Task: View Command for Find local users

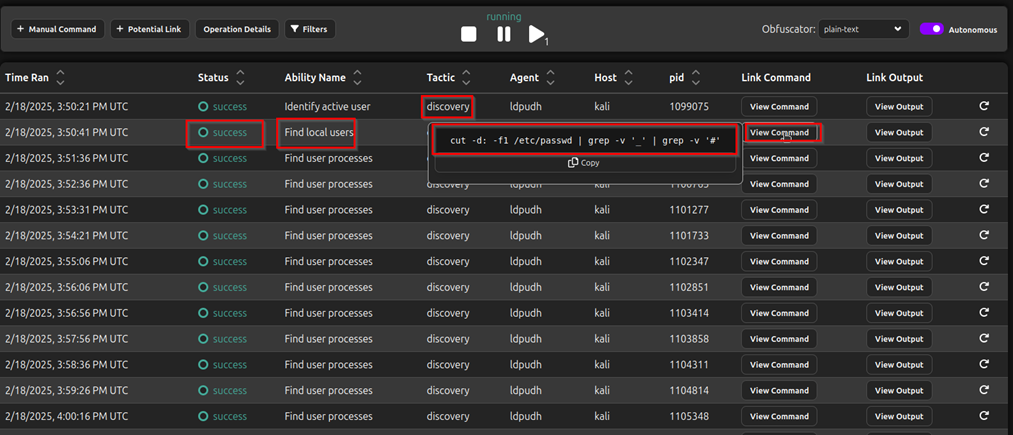Action: 779,133
